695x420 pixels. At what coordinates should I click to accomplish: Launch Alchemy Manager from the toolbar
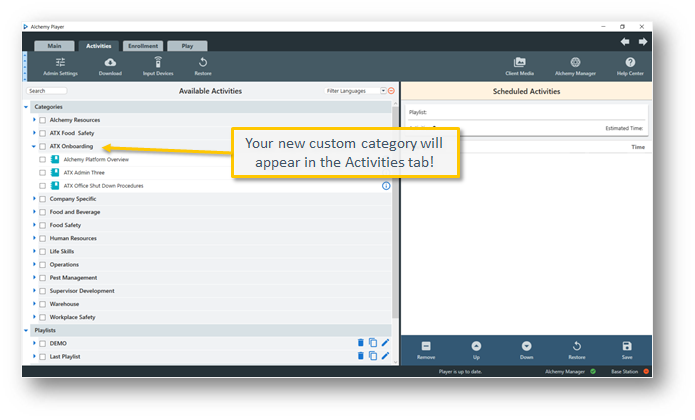point(575,65)
